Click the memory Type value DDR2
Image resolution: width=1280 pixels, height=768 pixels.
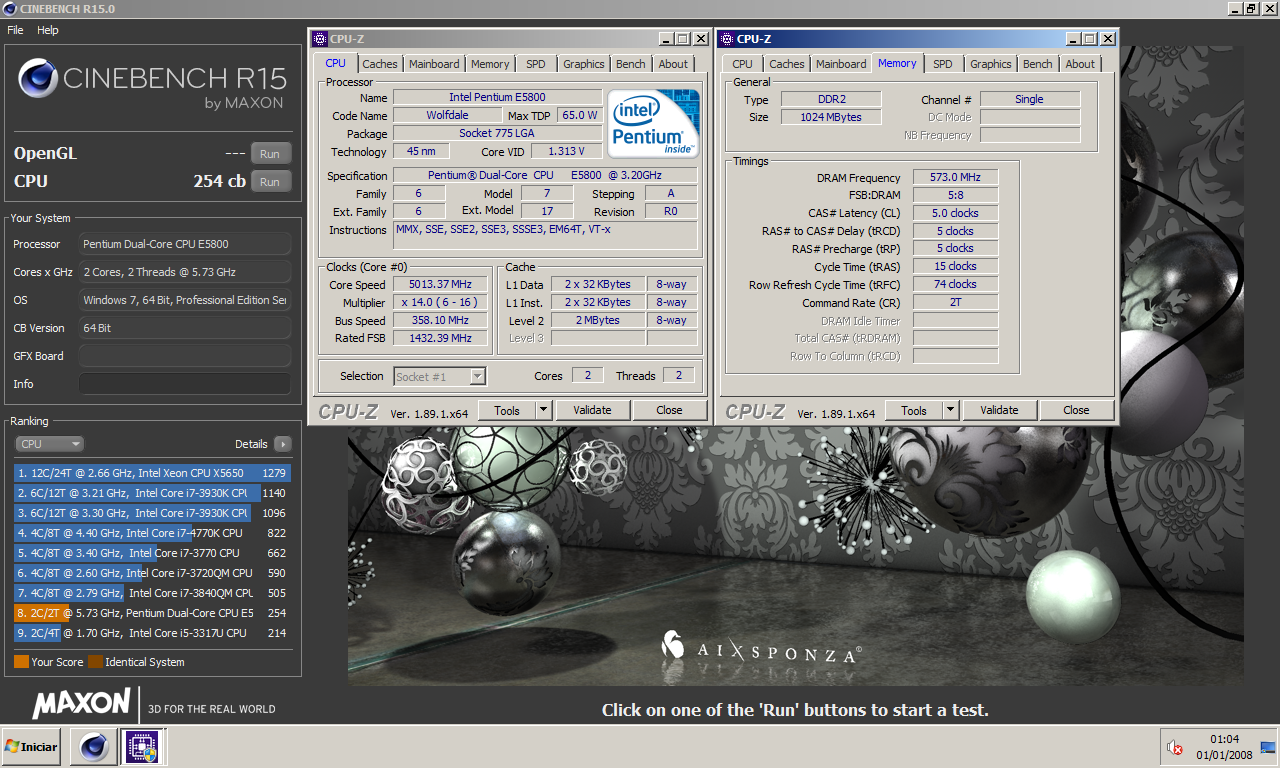point(831,99)
